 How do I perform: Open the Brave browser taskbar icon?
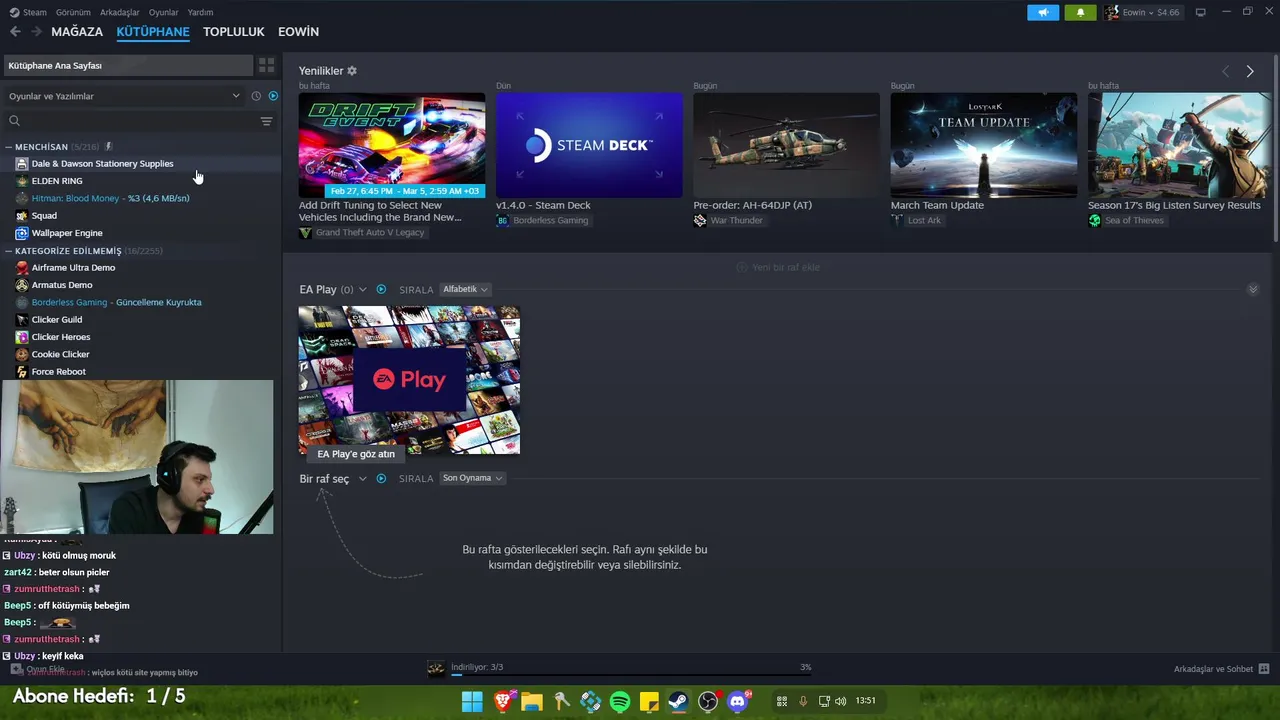coord(502,701)
